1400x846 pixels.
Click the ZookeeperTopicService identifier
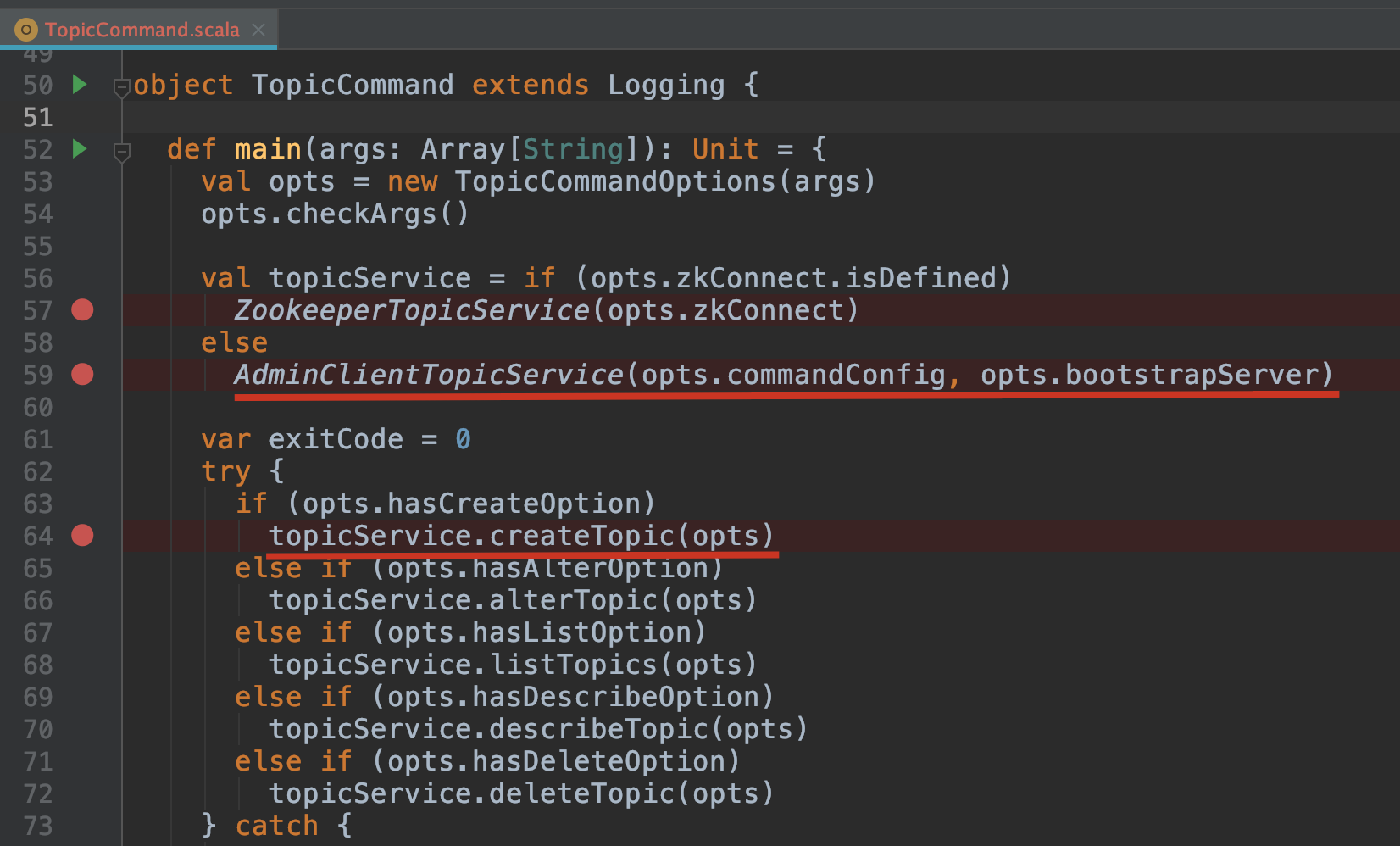412,310
